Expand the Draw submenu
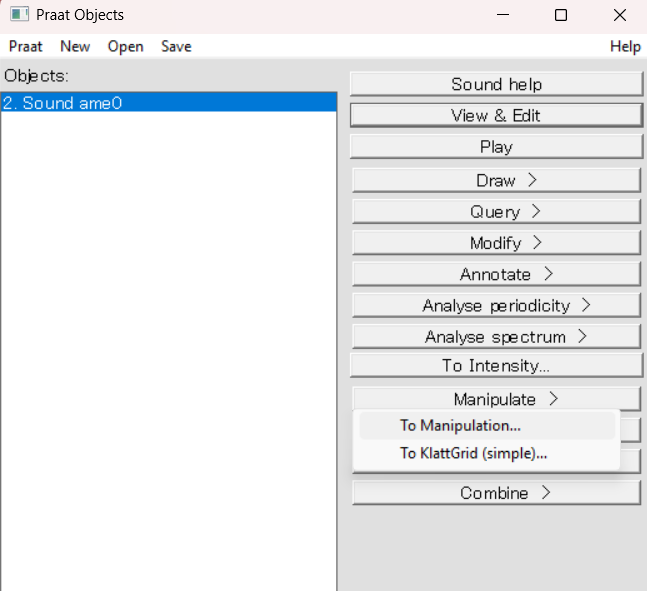647x591 pixels. tap(496, 180)
